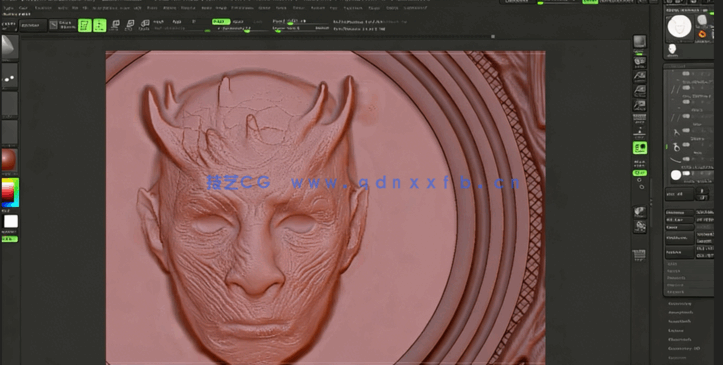Select the small head tool thumbnail

tap(673, 49)
